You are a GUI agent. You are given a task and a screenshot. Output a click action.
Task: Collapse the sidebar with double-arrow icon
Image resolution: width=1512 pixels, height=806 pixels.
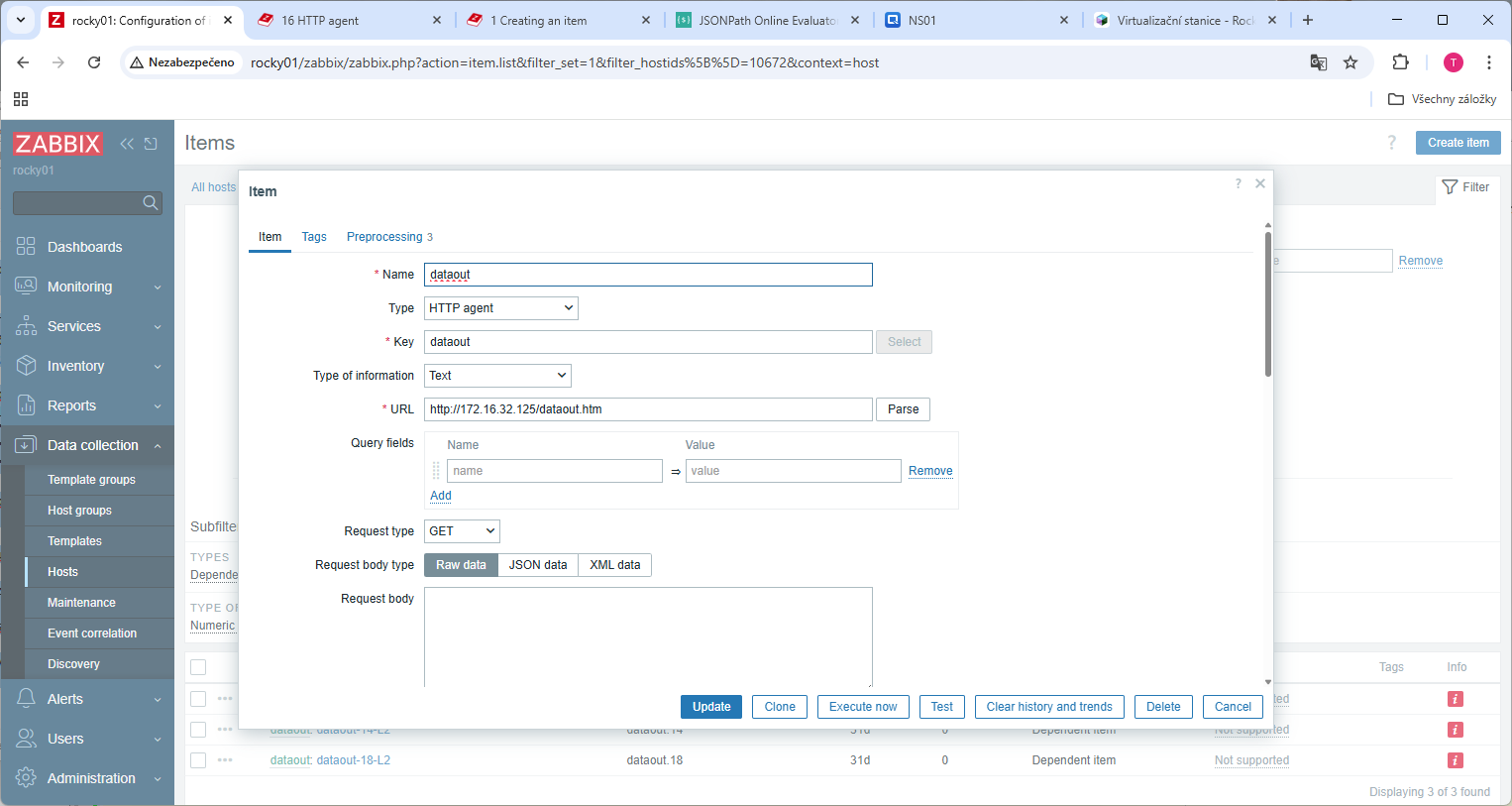click(127, 144)
